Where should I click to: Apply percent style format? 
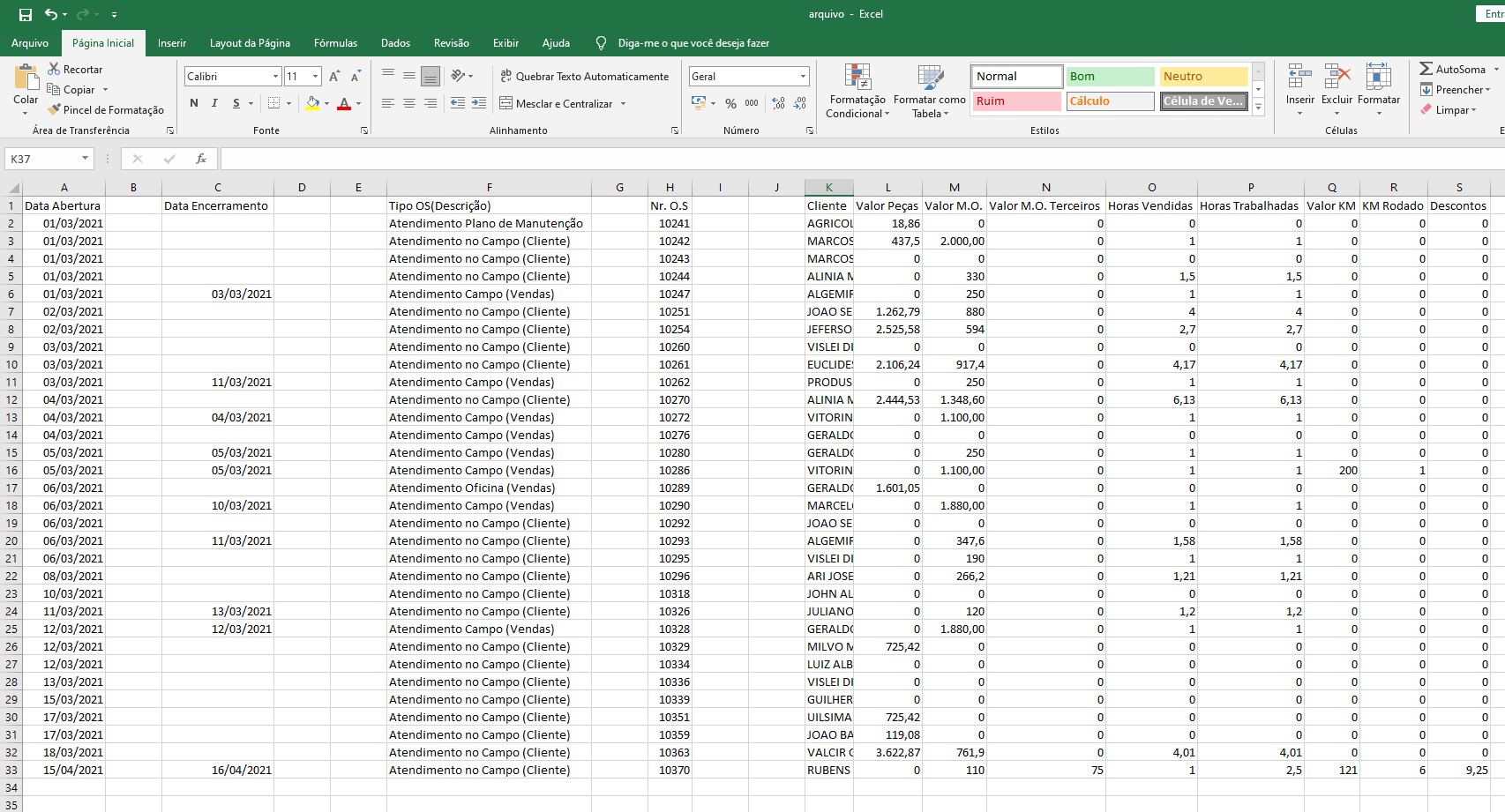(730, 103)
